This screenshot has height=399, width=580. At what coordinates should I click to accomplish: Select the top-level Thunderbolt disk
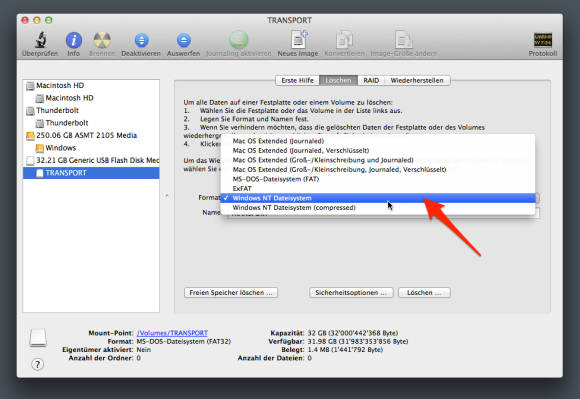click(91, 111)
